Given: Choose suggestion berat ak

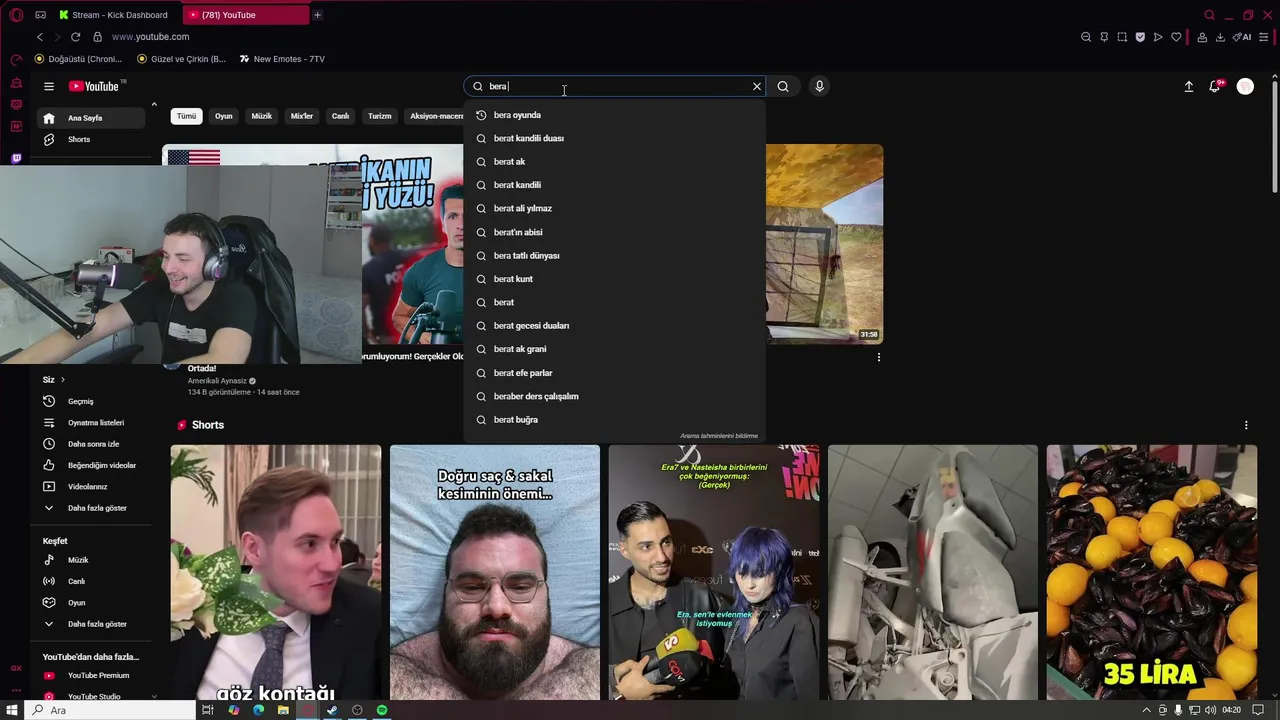Looking at the screenshot, I should click(615, 161).
